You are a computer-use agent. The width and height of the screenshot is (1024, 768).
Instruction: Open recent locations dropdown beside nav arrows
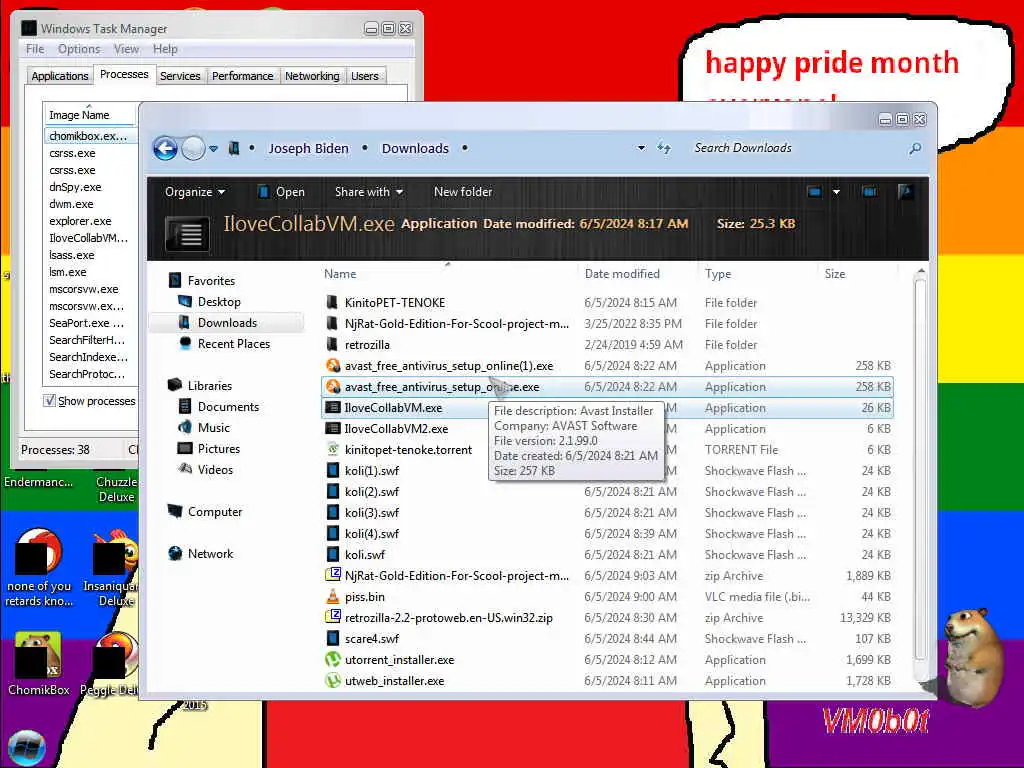[x=213, y=149]
